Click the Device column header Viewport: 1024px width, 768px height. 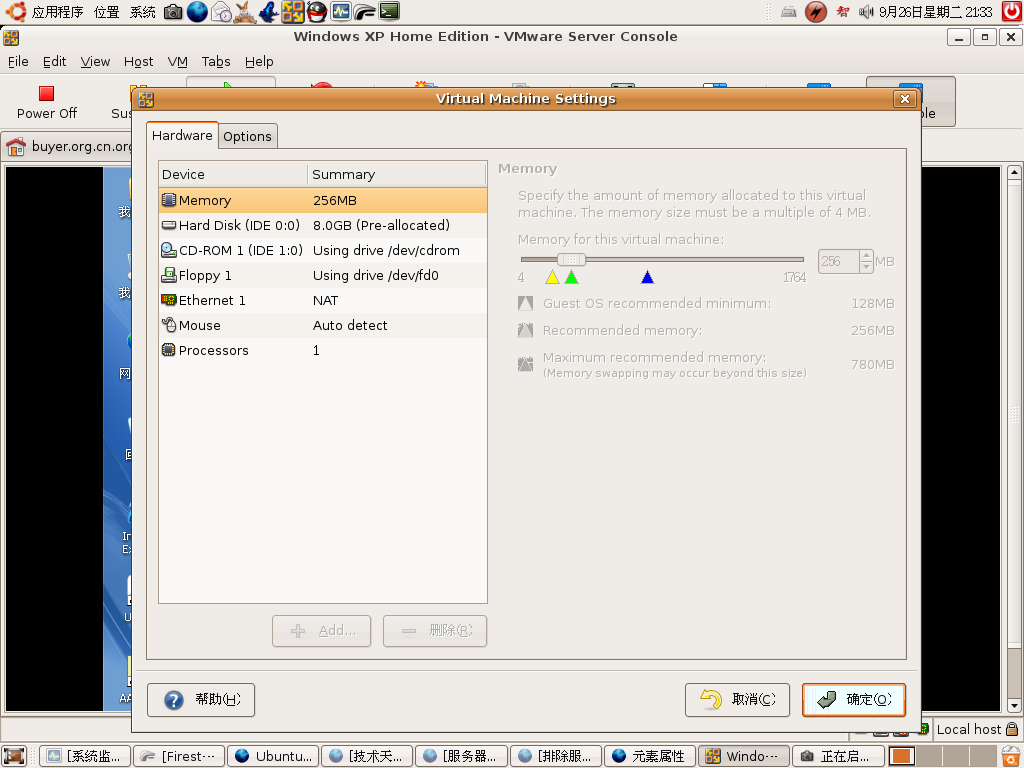233,174
